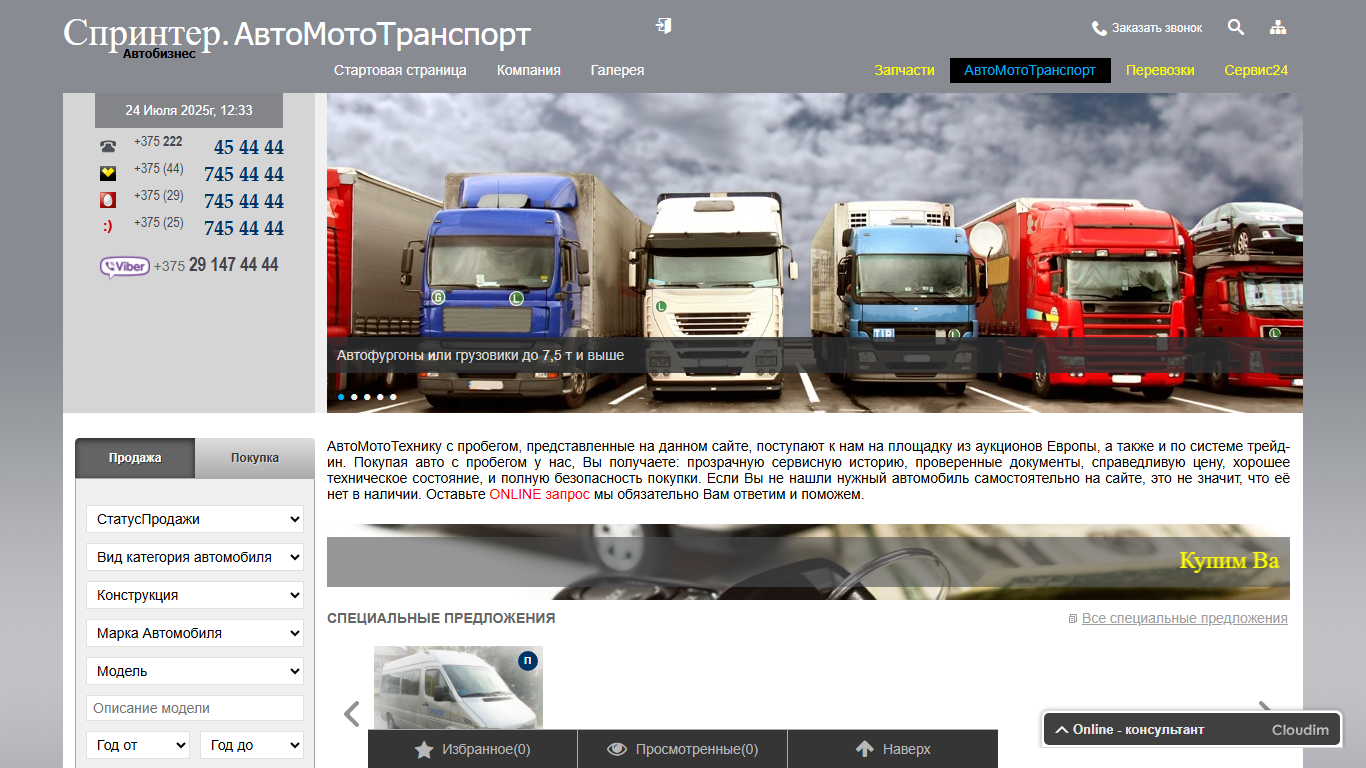Click the Автофургоны или грузовики slide caption

[x=480, y=355]
